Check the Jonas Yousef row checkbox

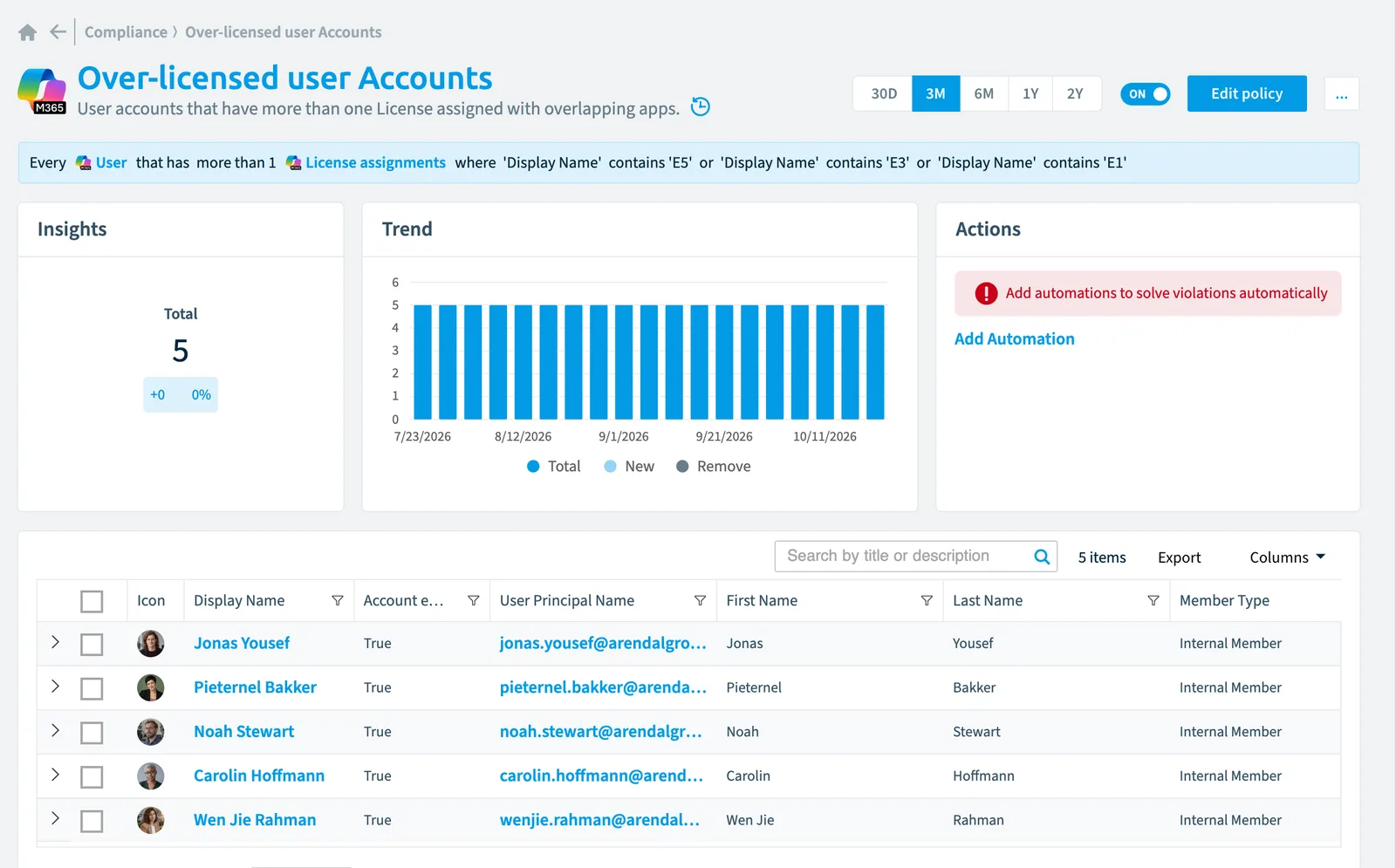pos(92,645)
